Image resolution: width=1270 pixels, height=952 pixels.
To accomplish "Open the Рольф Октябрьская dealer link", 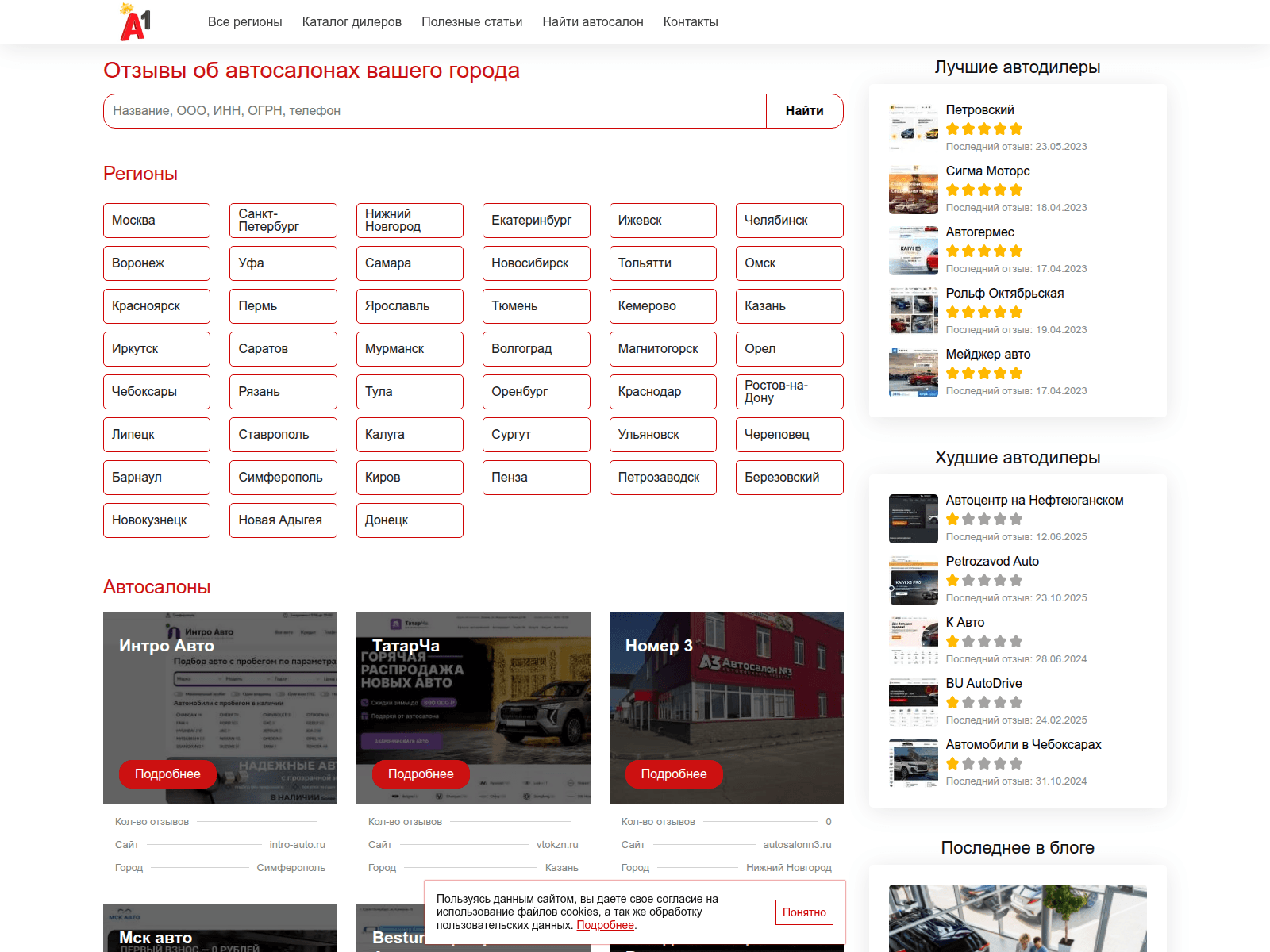I will [1005, 294].
